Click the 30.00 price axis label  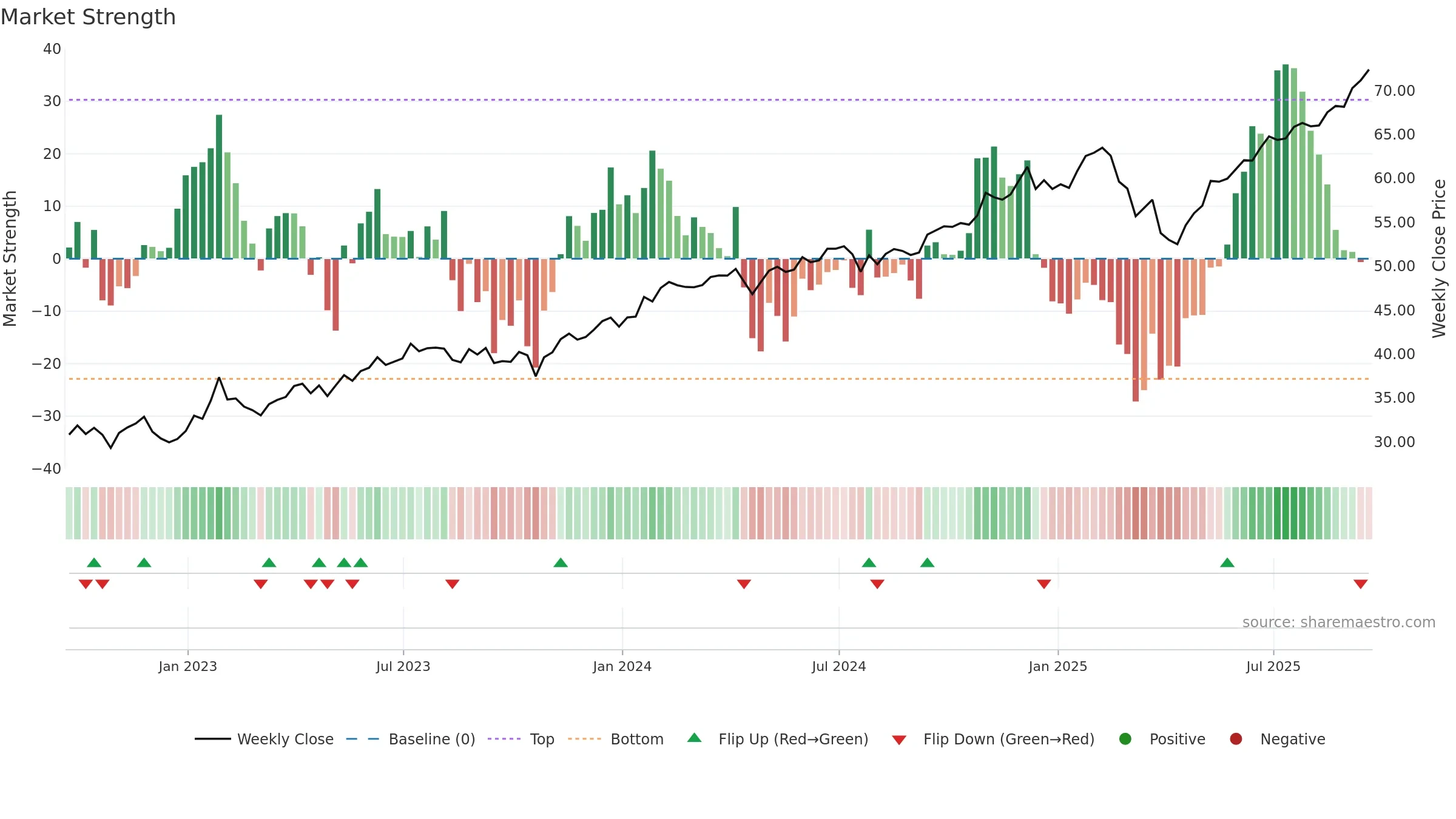click(1394, 442)
